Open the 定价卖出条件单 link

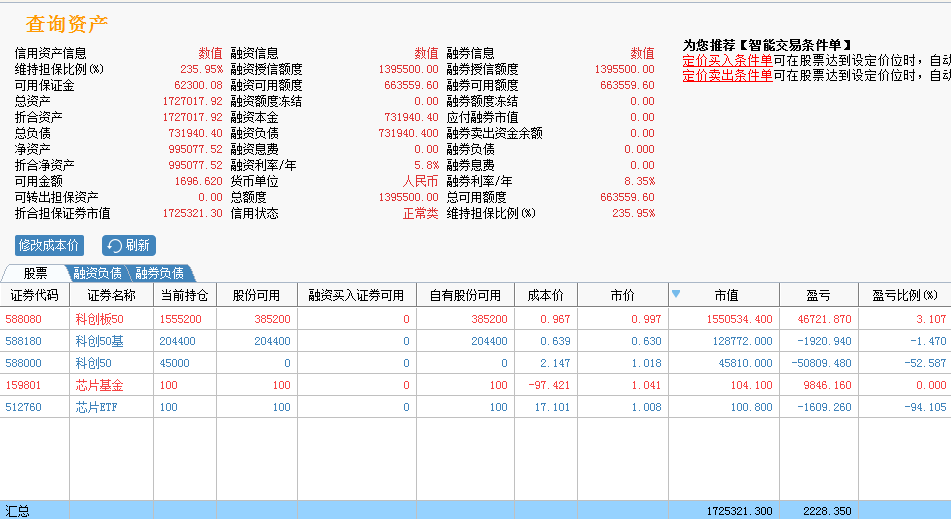(x=727, y=76)
